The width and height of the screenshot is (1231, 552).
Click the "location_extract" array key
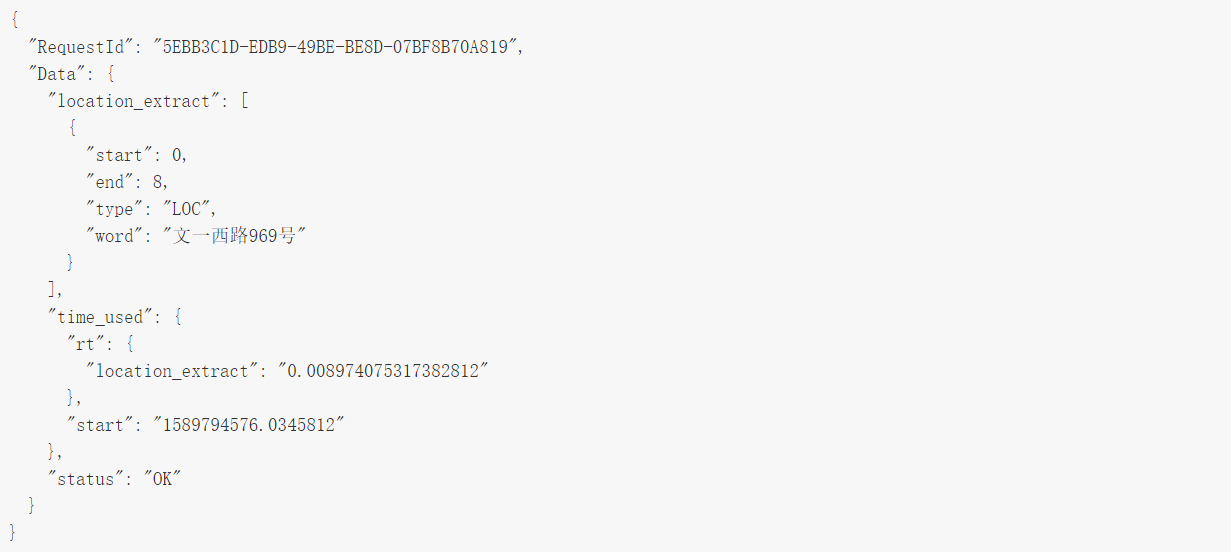[138, 101]
